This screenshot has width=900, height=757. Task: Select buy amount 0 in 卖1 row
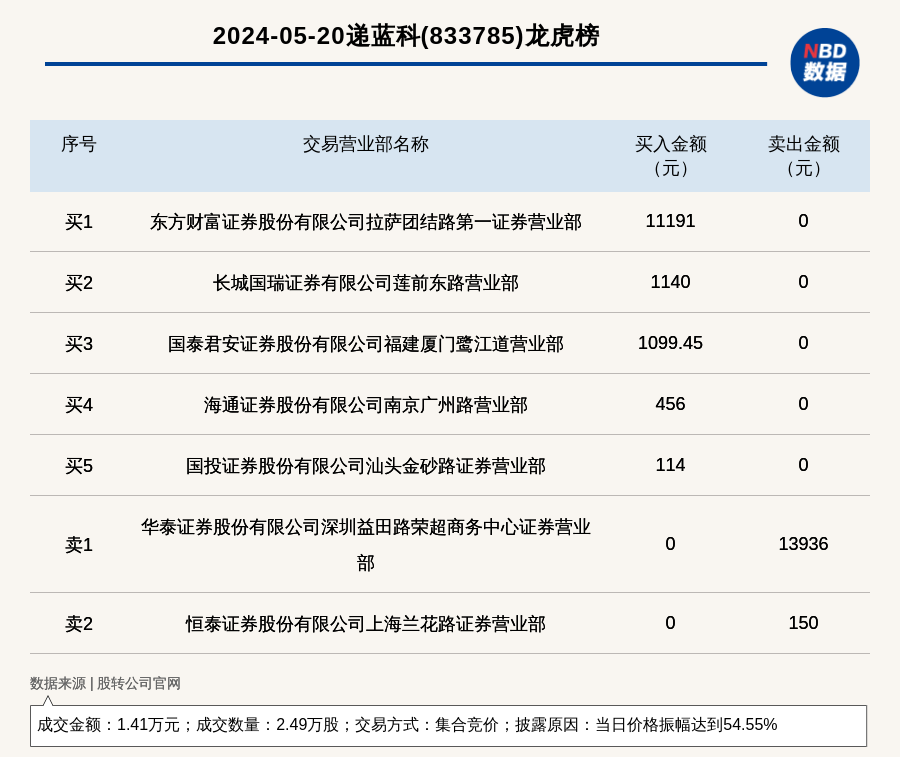coord(670,544)
